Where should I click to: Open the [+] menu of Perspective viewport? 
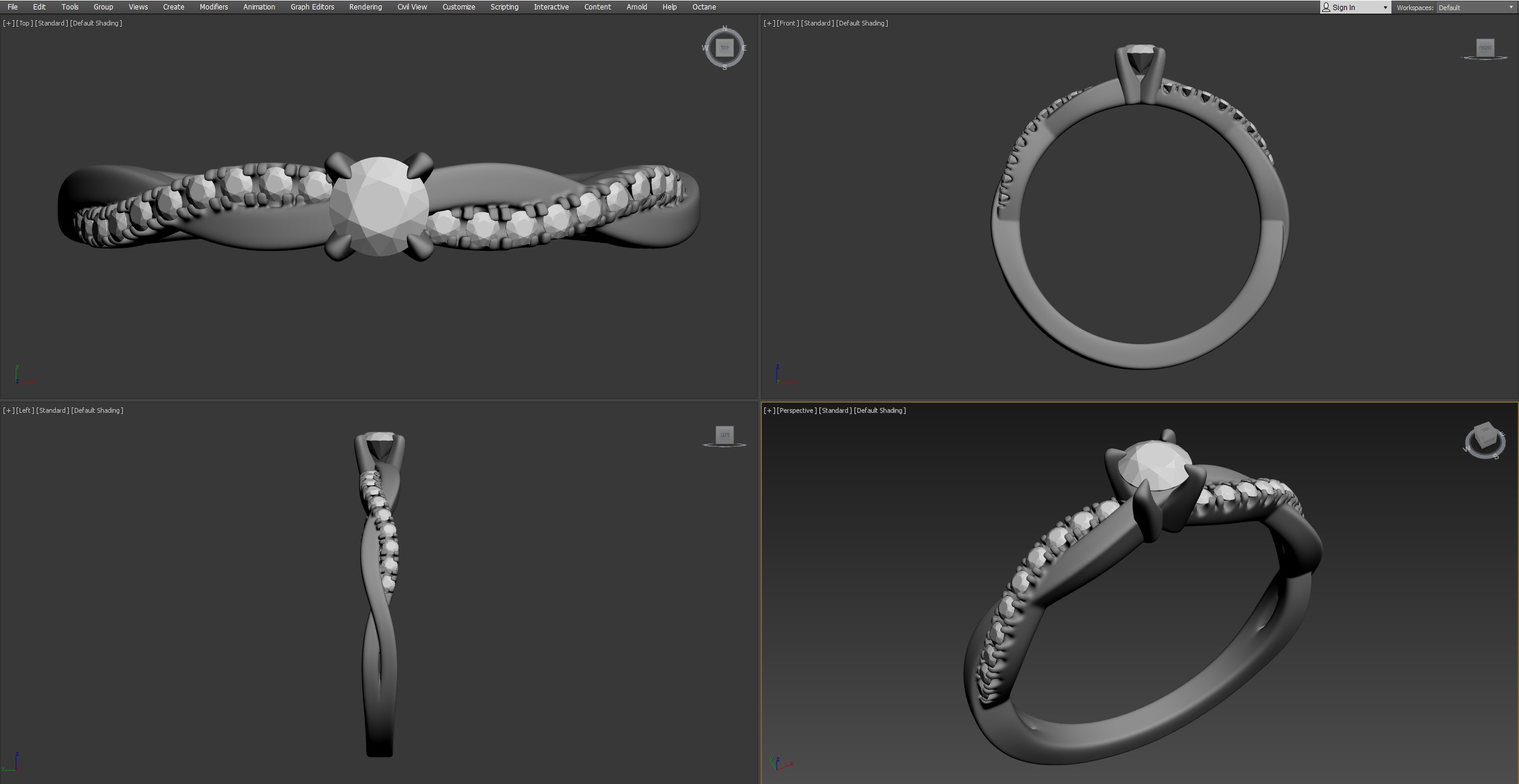coord(769,410)
